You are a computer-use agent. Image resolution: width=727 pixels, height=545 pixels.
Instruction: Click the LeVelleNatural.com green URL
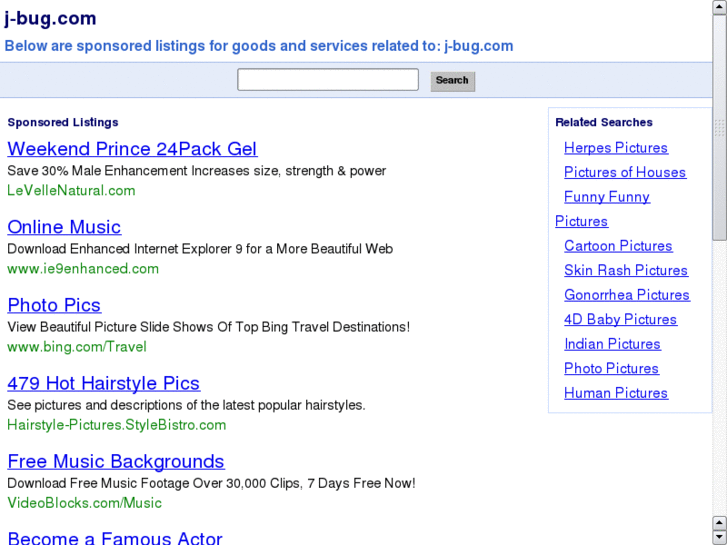(x=71, y=191)
